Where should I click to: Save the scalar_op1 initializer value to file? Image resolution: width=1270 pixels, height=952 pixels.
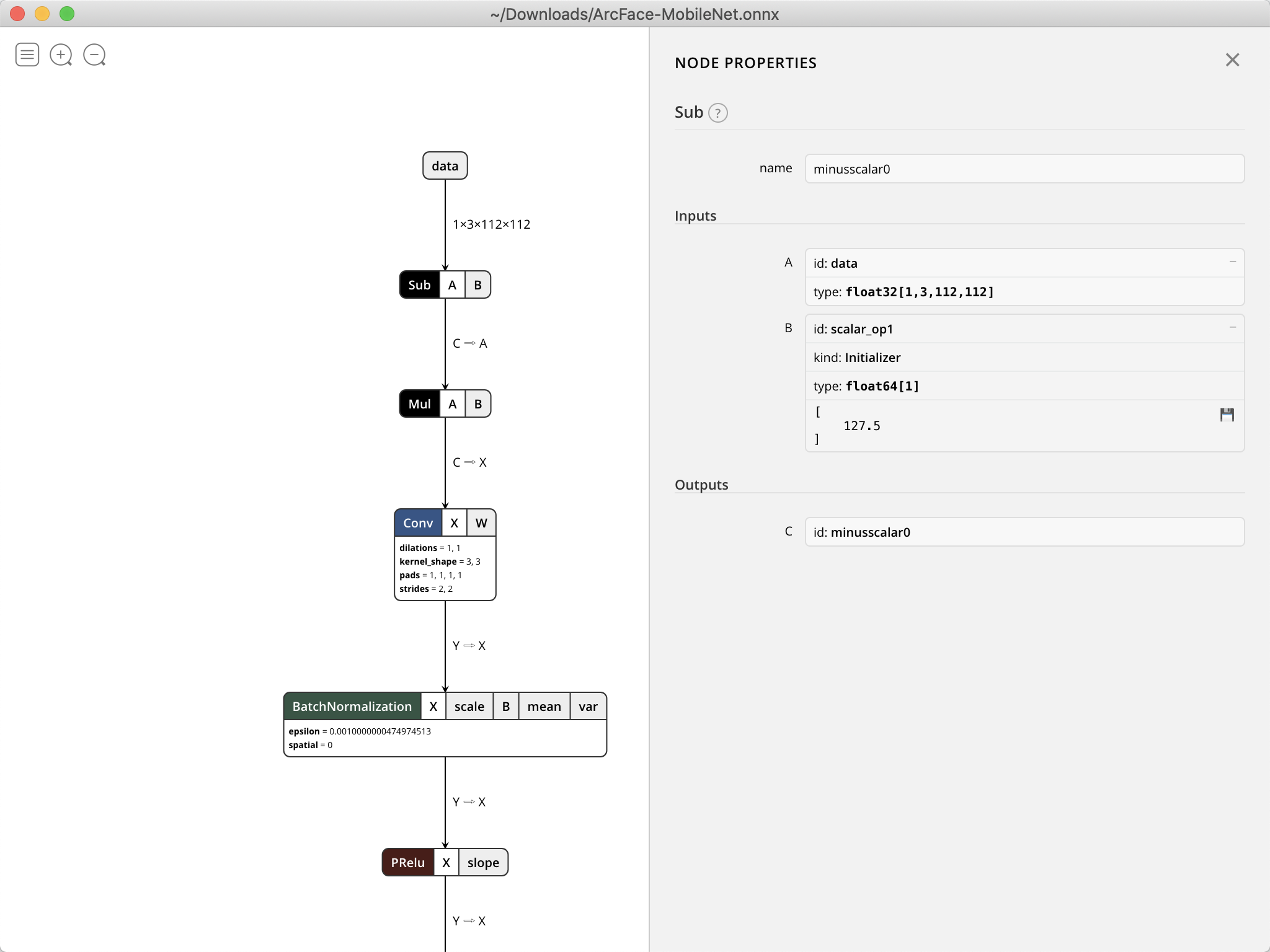click(x=1227, y=414)
